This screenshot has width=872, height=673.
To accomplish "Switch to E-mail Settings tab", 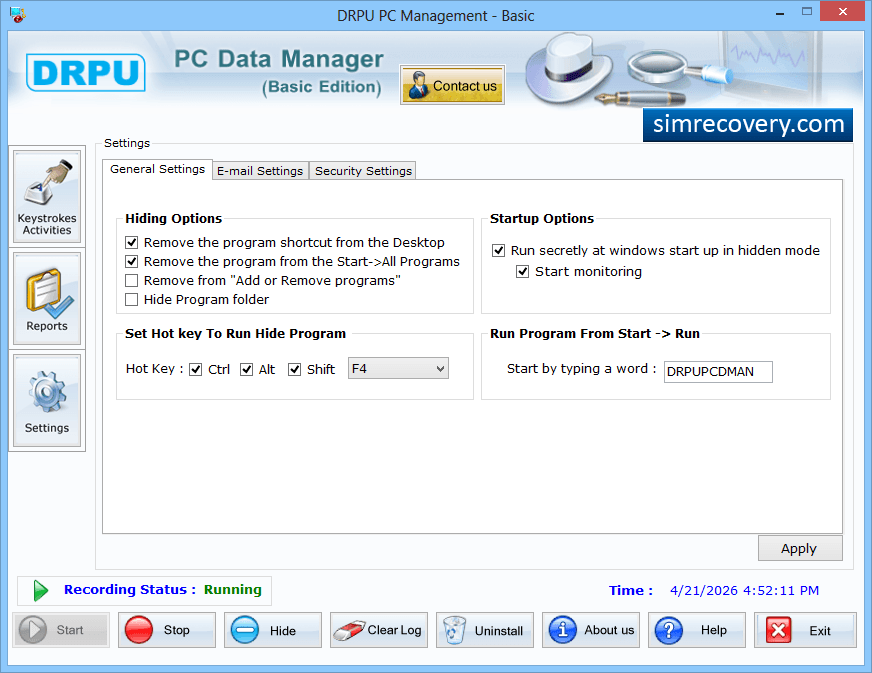I will (260, 171).
